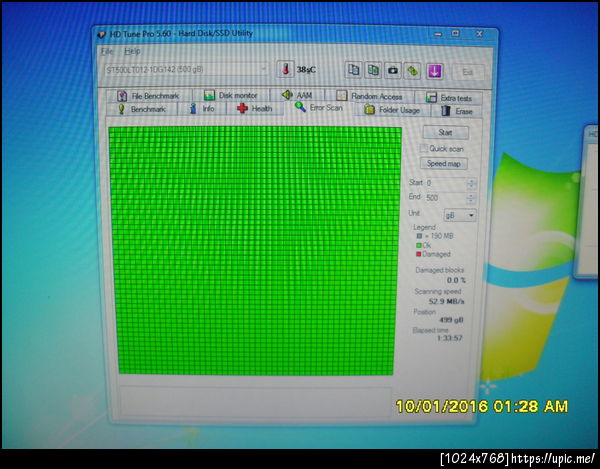
Task: Click the green options toolbar icon
Action: point(412,71)
